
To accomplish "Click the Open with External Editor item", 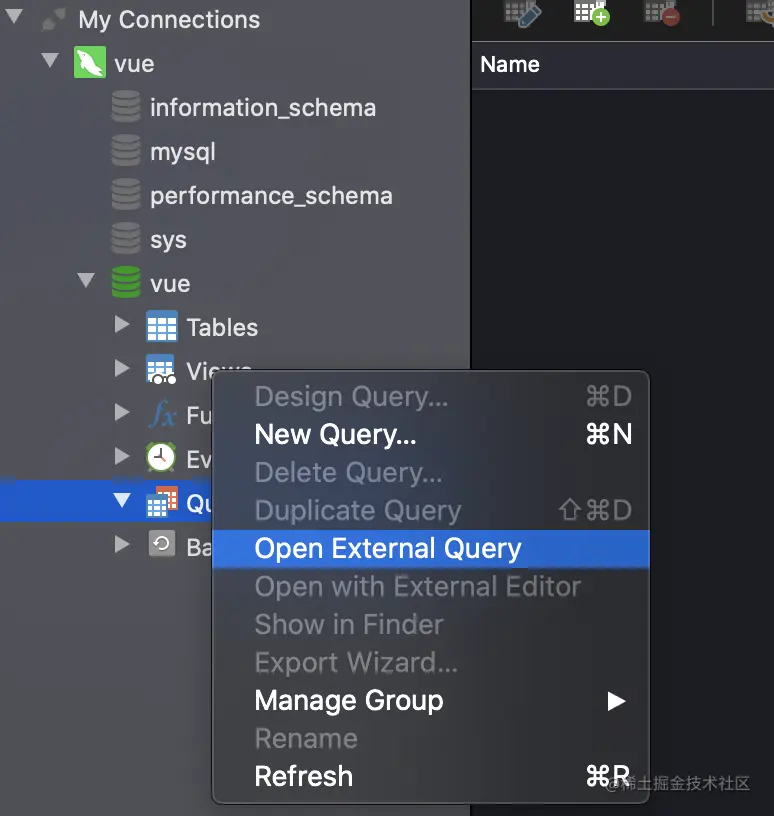I will point(431,587).
